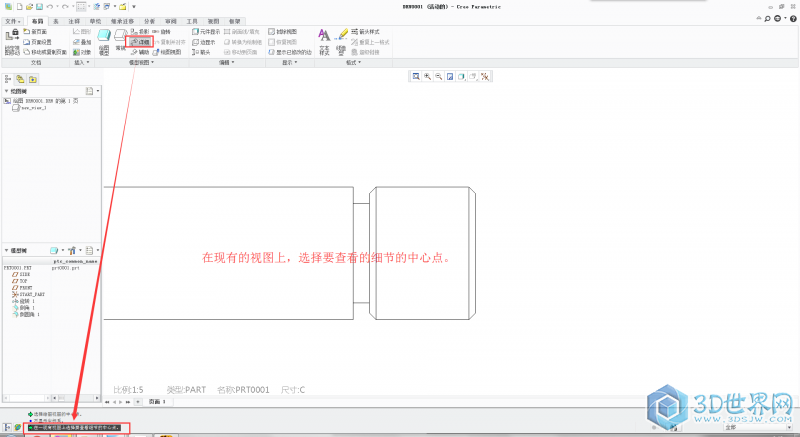Click the 旋转 revolved view button

(x=161, y=32)
